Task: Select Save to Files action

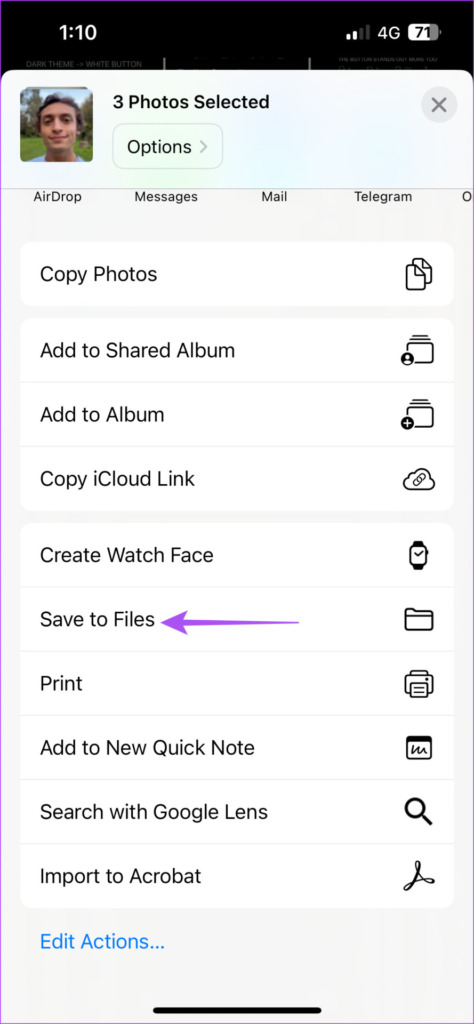Action: (237, 619)
